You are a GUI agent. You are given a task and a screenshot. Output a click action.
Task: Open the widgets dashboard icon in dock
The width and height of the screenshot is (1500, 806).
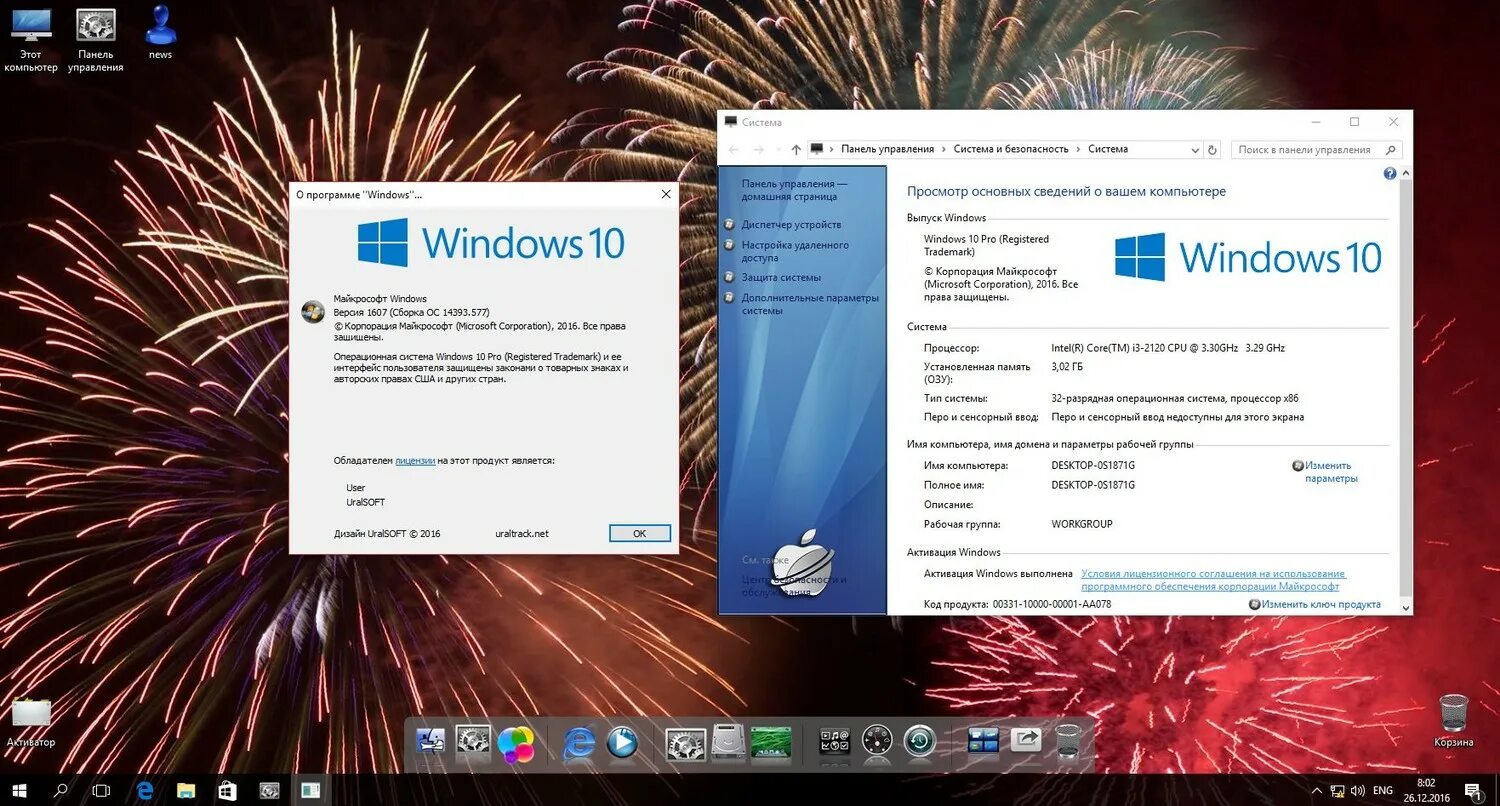pos(834,743)
